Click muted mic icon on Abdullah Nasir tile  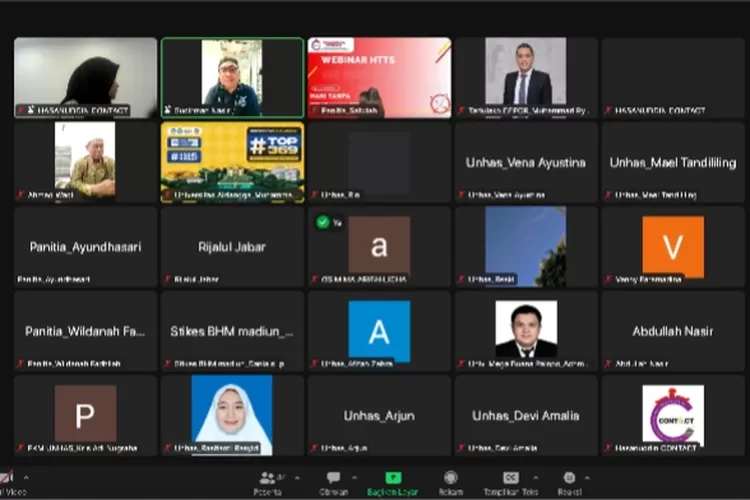point(609,364)
